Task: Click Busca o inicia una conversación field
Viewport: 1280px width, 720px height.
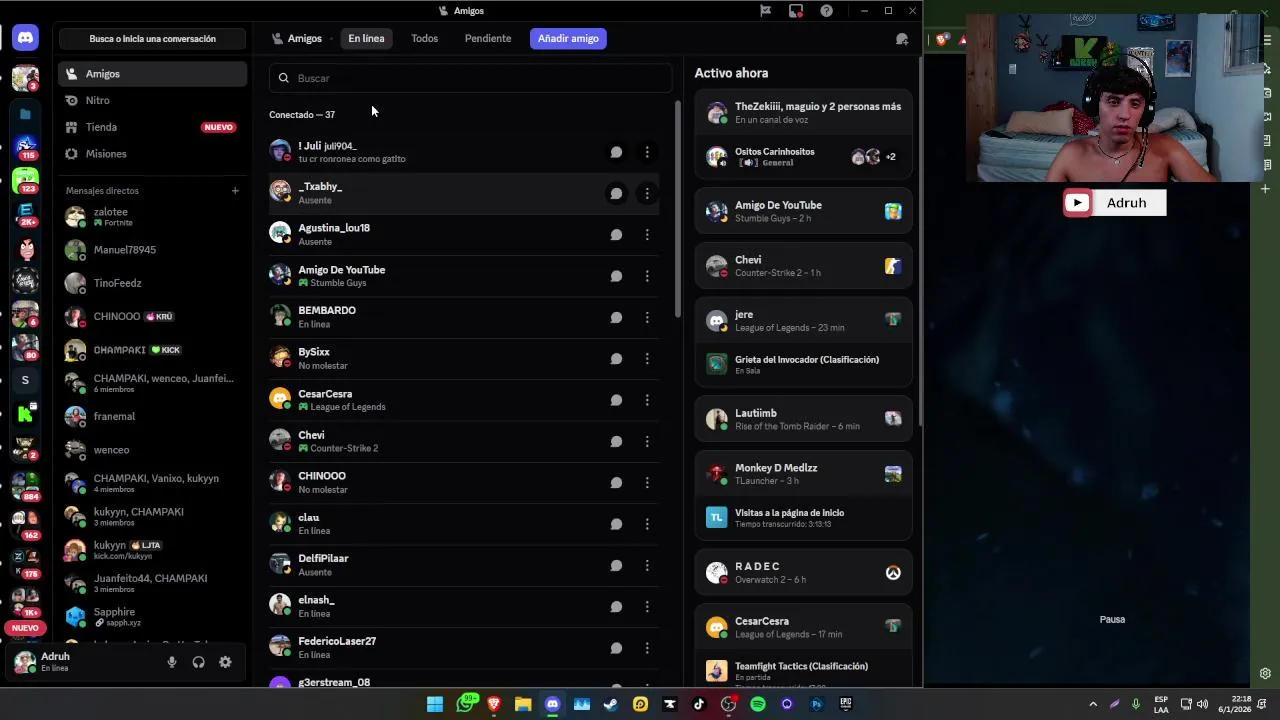Action: click(152, 39)
